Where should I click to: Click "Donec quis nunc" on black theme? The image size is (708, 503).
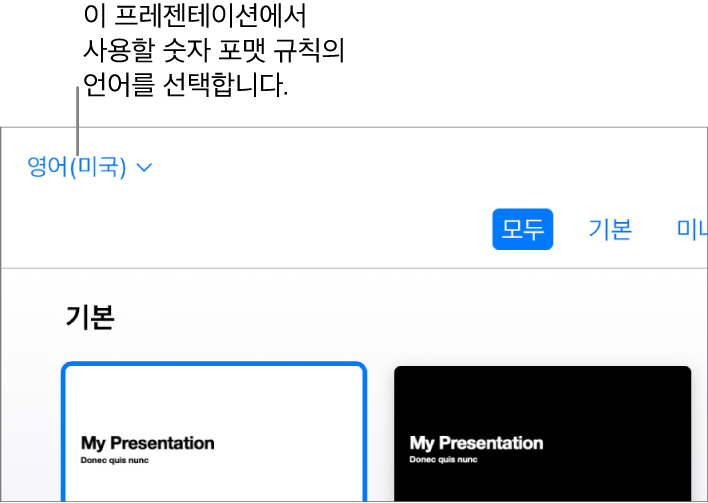443,460
